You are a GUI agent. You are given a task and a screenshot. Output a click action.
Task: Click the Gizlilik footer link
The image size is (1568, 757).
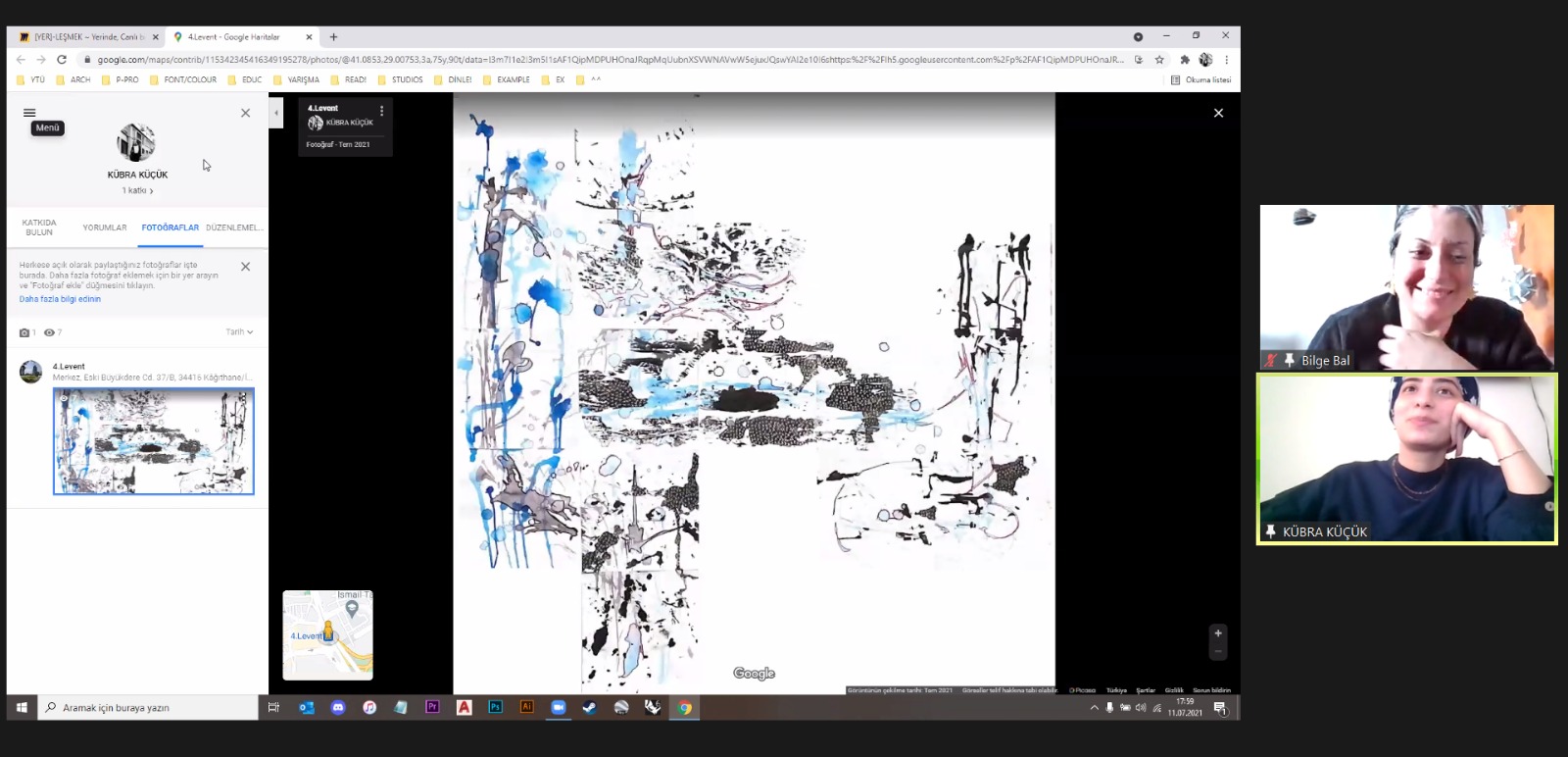point(1174,690)
